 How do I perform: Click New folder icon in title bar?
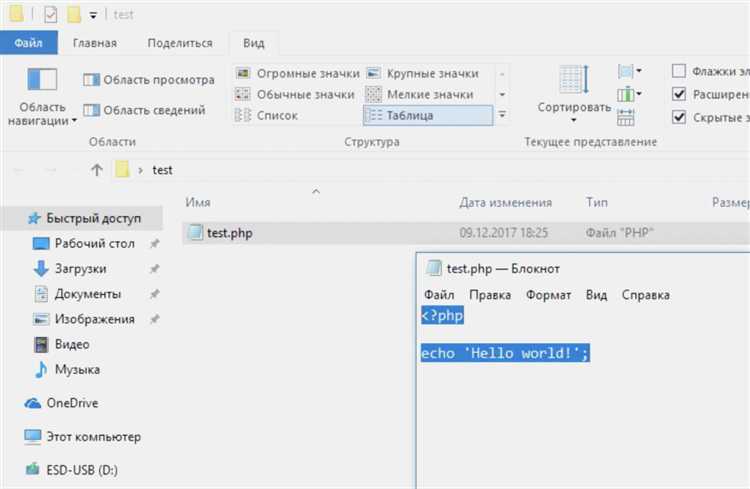coord(74,14)
